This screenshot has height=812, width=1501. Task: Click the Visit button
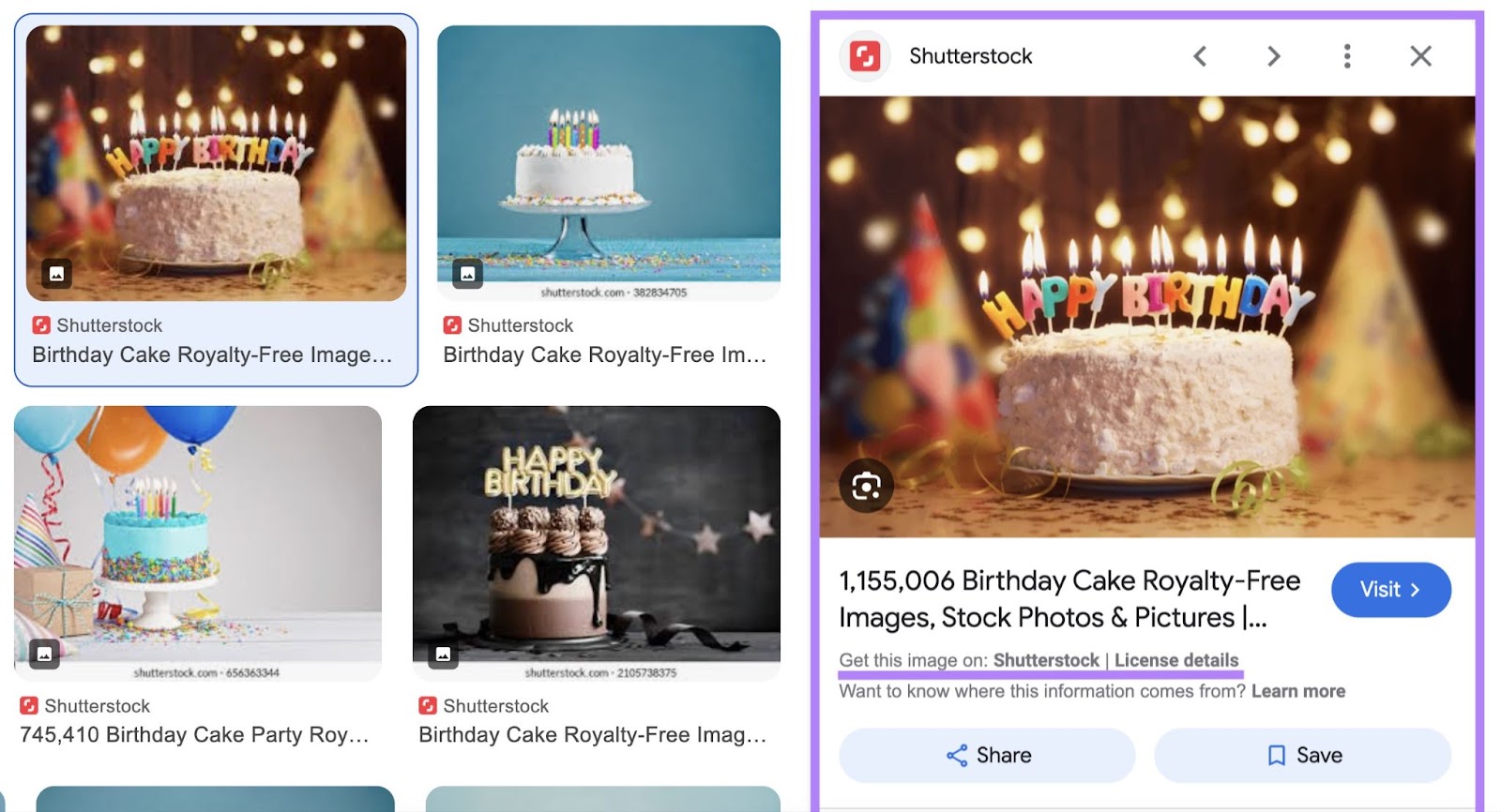(x=1390, y=589)
